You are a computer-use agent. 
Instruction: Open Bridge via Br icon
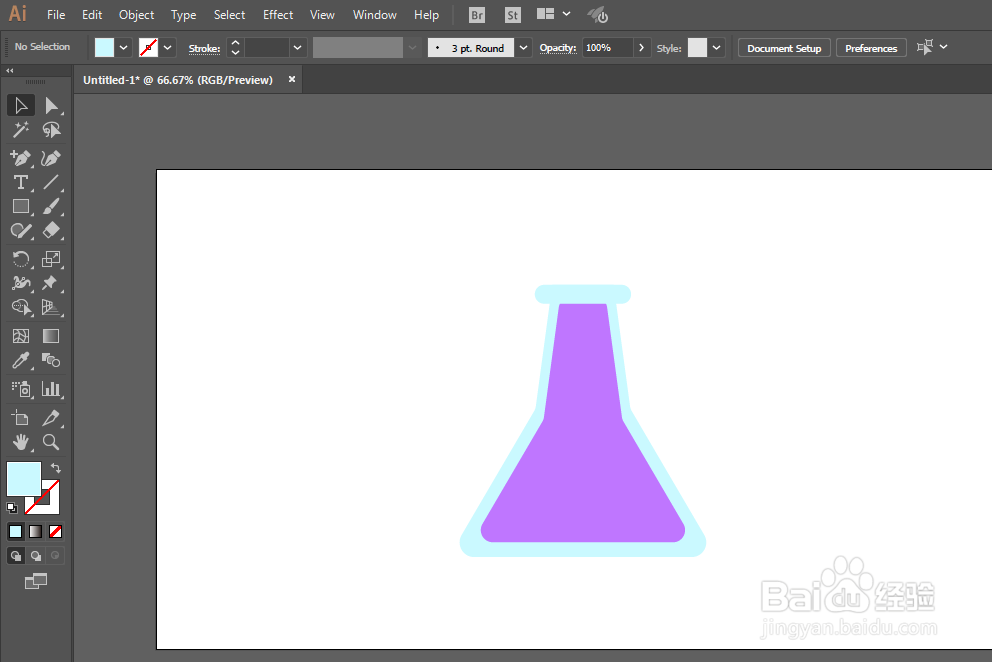click(x=477, y=15)
